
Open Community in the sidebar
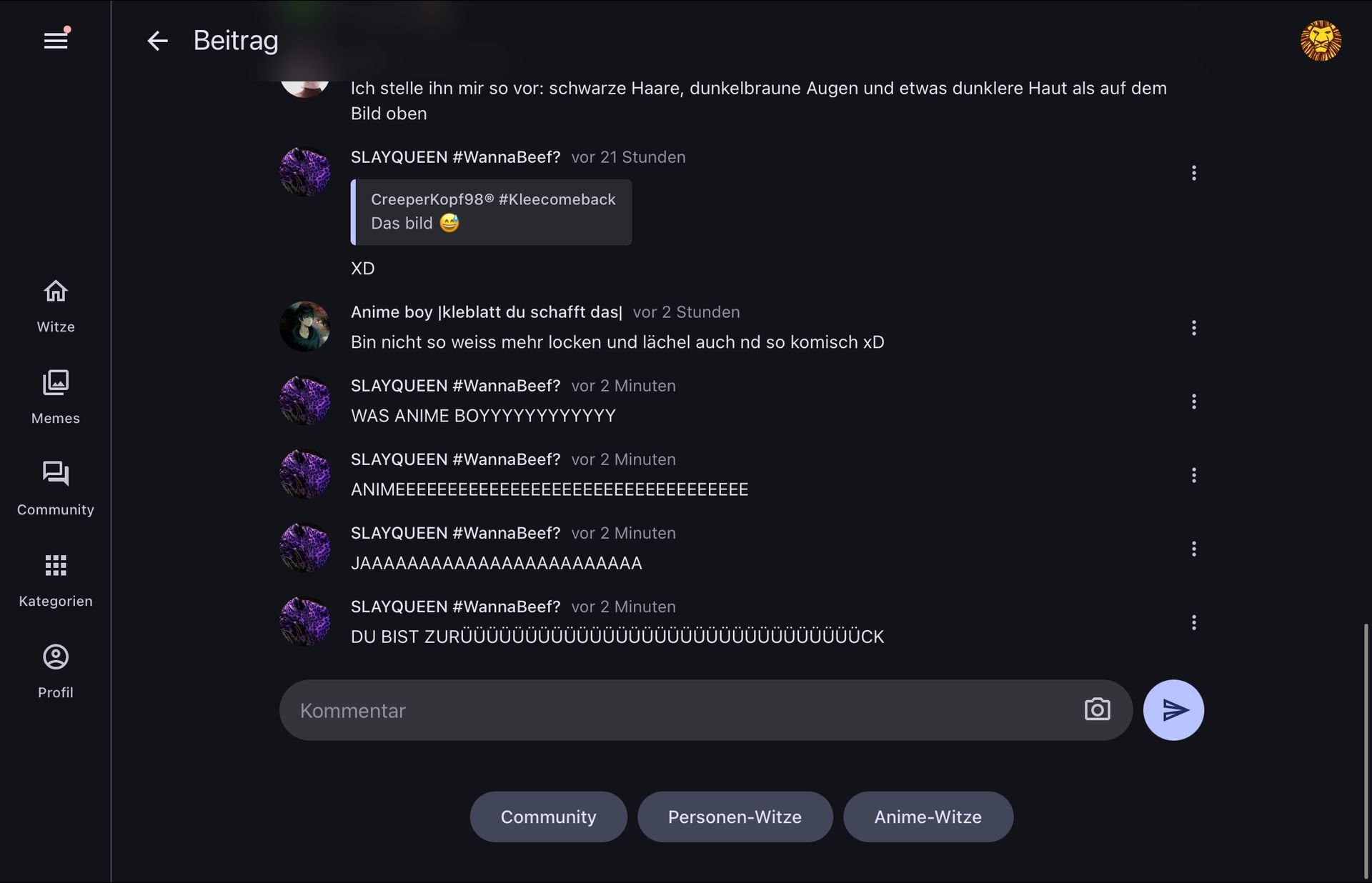[56, 489]
